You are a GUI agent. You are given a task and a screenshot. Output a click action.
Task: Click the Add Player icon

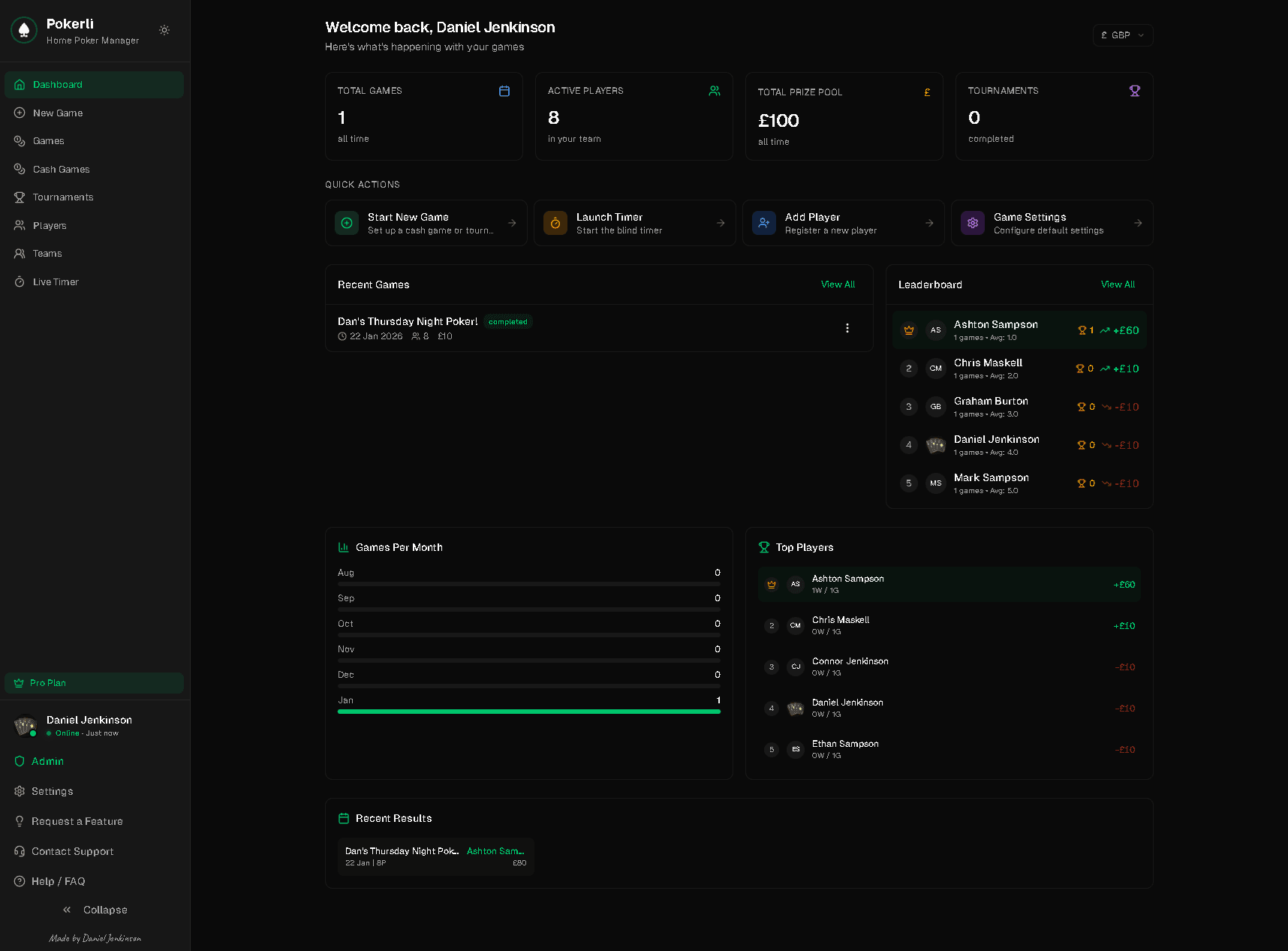click(x=763, y=222)
